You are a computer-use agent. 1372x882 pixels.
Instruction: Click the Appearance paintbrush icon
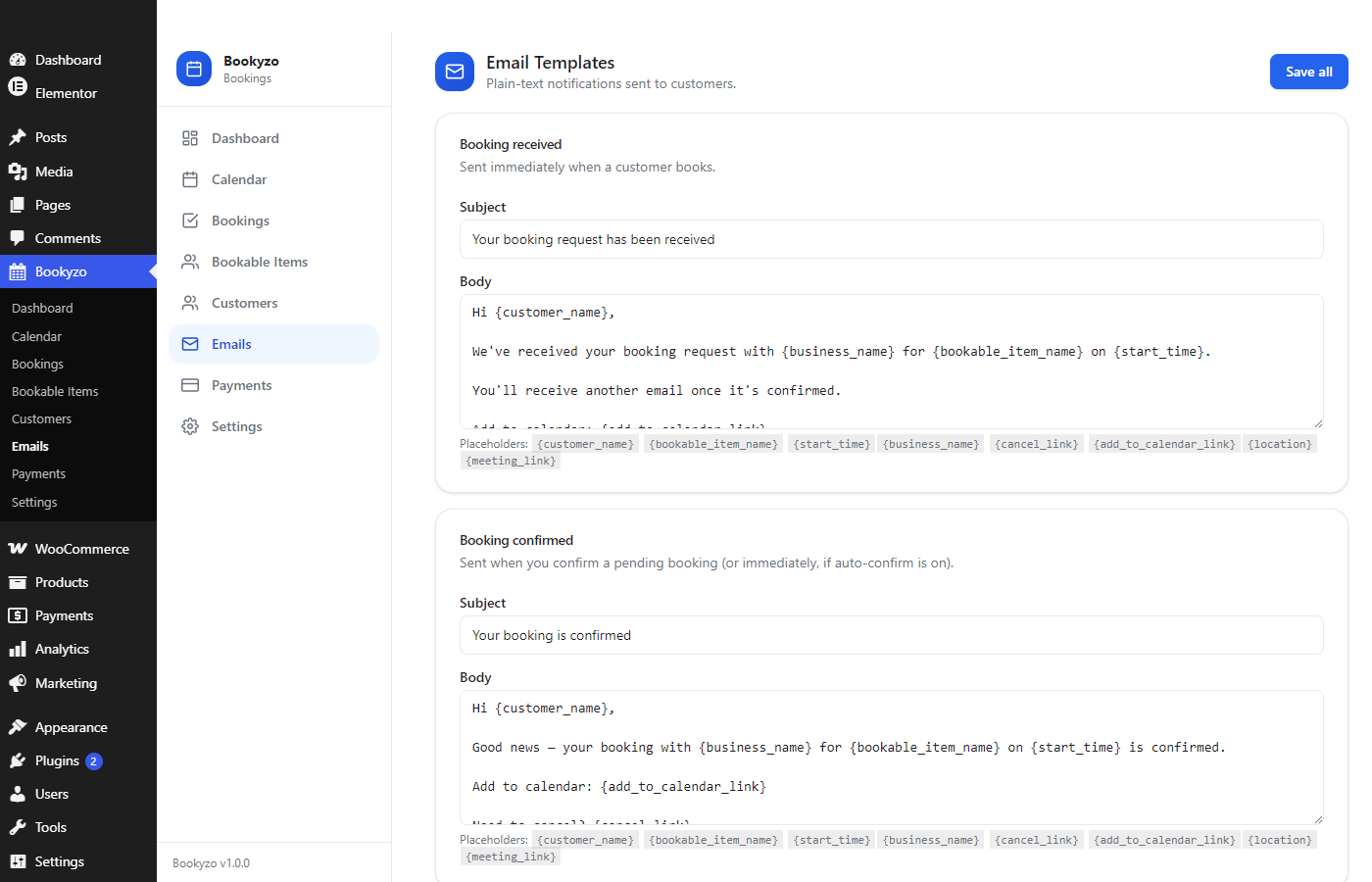click(18, 727)
